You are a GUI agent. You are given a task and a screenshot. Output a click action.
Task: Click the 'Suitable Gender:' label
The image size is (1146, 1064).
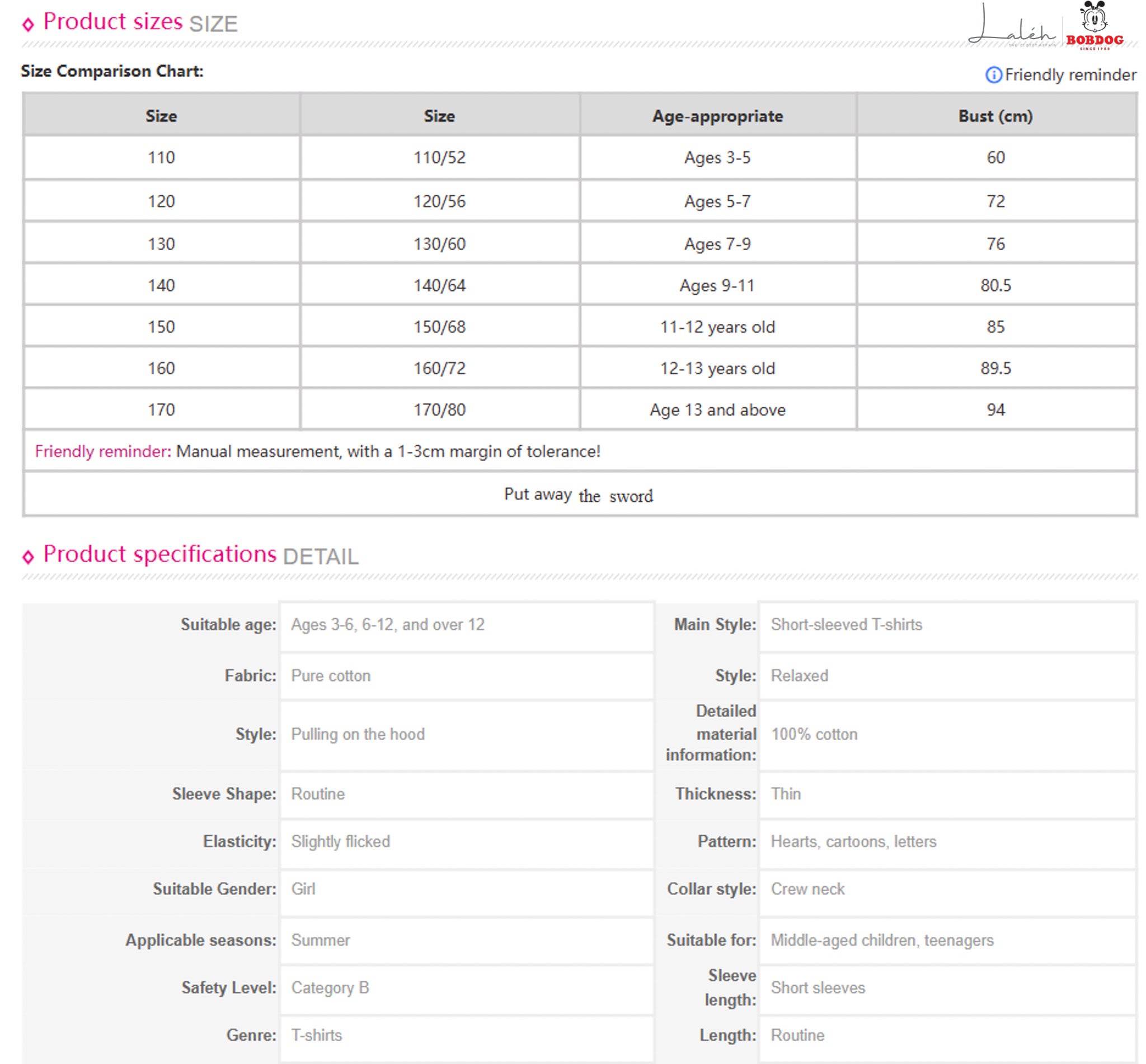click(x=215, y=889)
